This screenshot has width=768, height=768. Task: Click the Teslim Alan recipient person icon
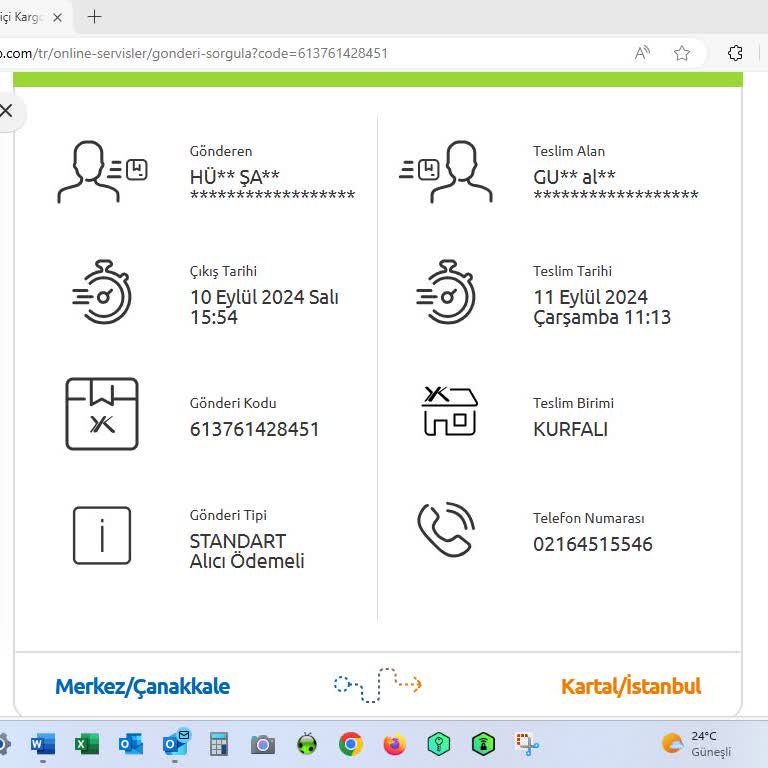(446, 172)
